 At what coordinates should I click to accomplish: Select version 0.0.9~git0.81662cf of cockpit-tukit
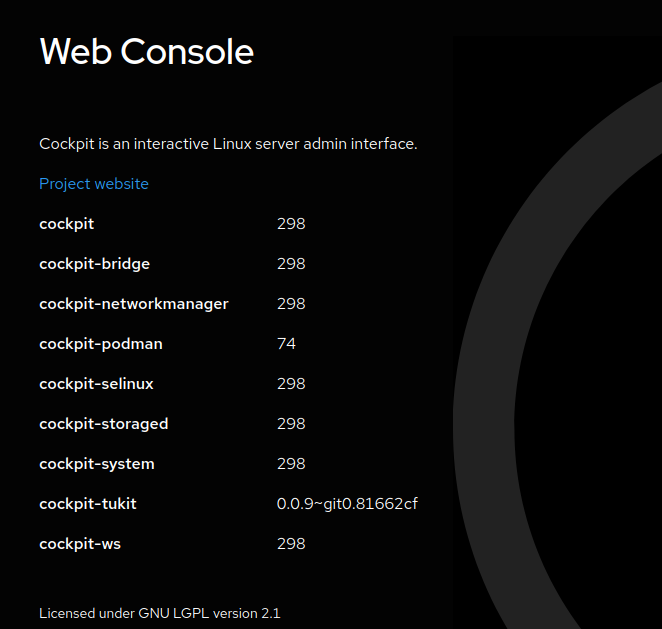(x=347, y=504)
